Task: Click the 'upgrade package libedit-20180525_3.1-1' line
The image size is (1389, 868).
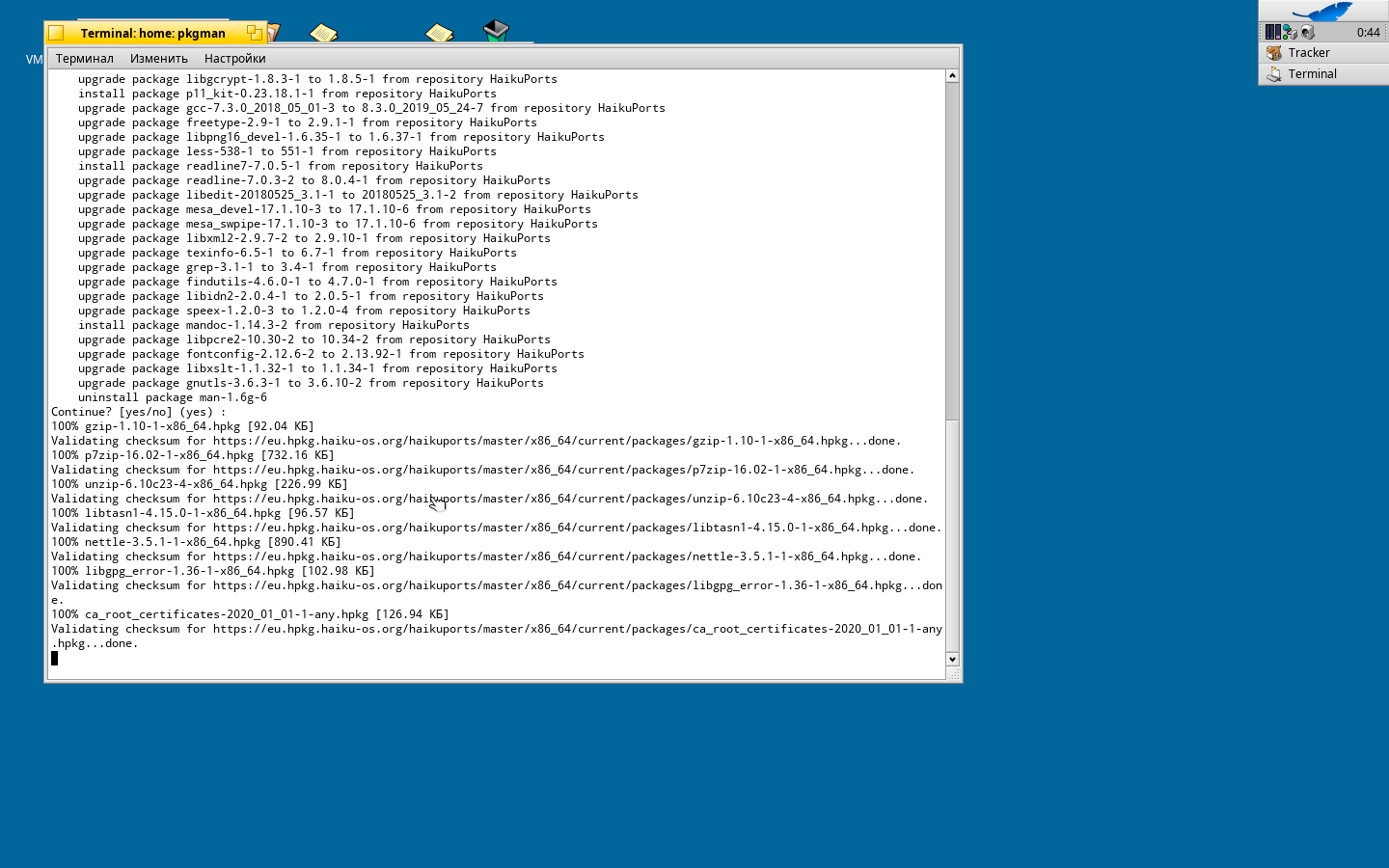Action: click(358, 195)
